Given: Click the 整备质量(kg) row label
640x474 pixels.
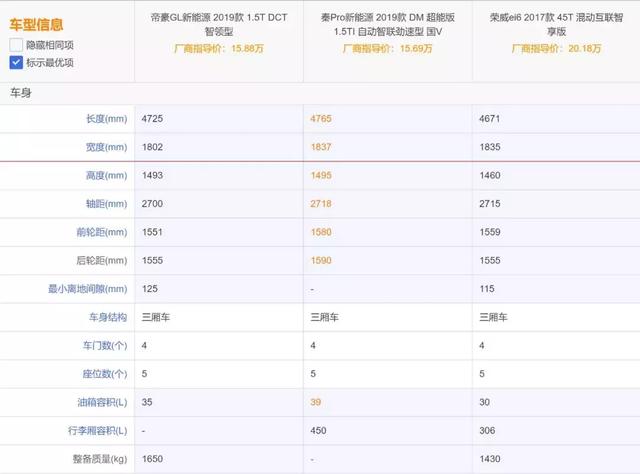Looking at the screenshot, I should 100,459.
